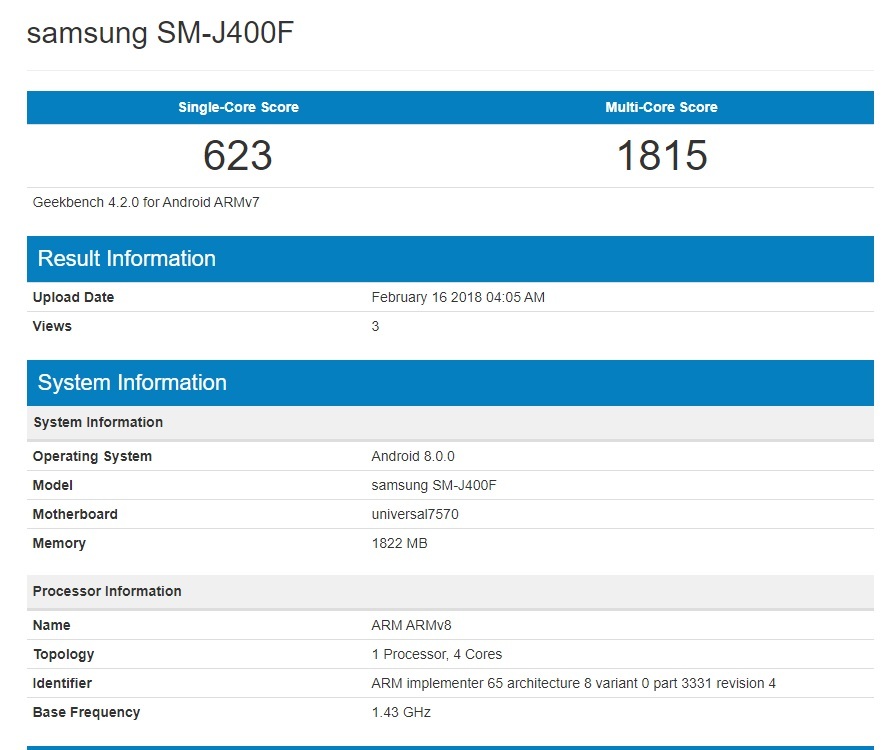Select the 1.43 GHz base frequency value
889x750 pixels.
(x=401, y=712)
